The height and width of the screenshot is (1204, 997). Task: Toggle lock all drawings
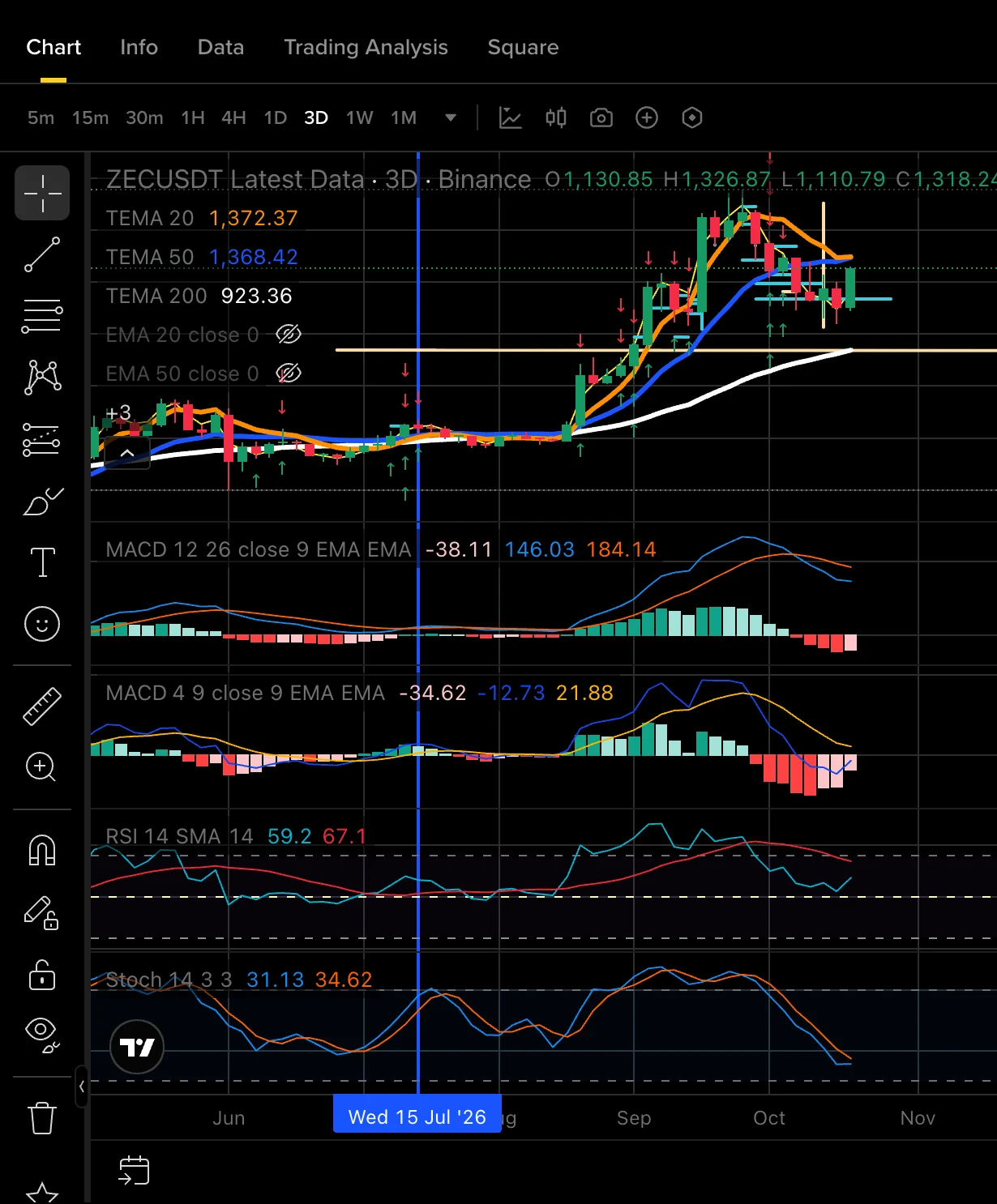tap(42, 974)
